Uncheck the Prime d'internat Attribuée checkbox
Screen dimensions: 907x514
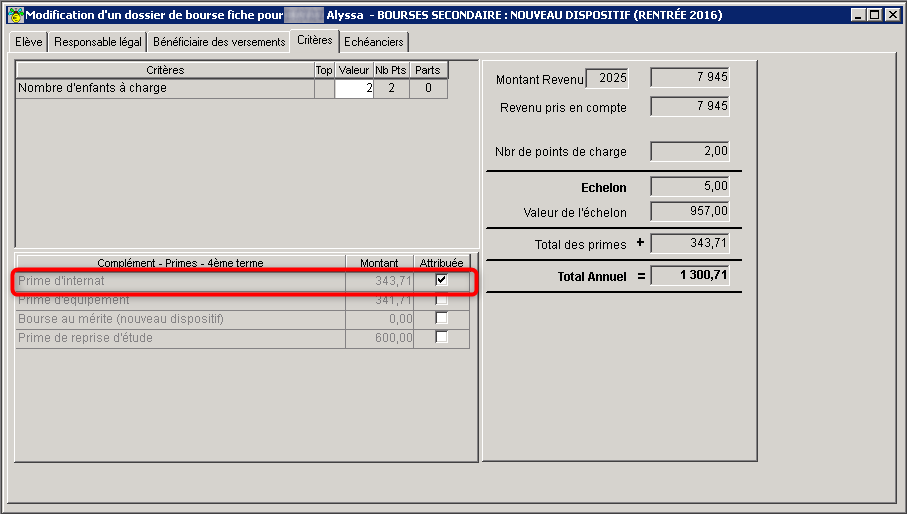441,280
